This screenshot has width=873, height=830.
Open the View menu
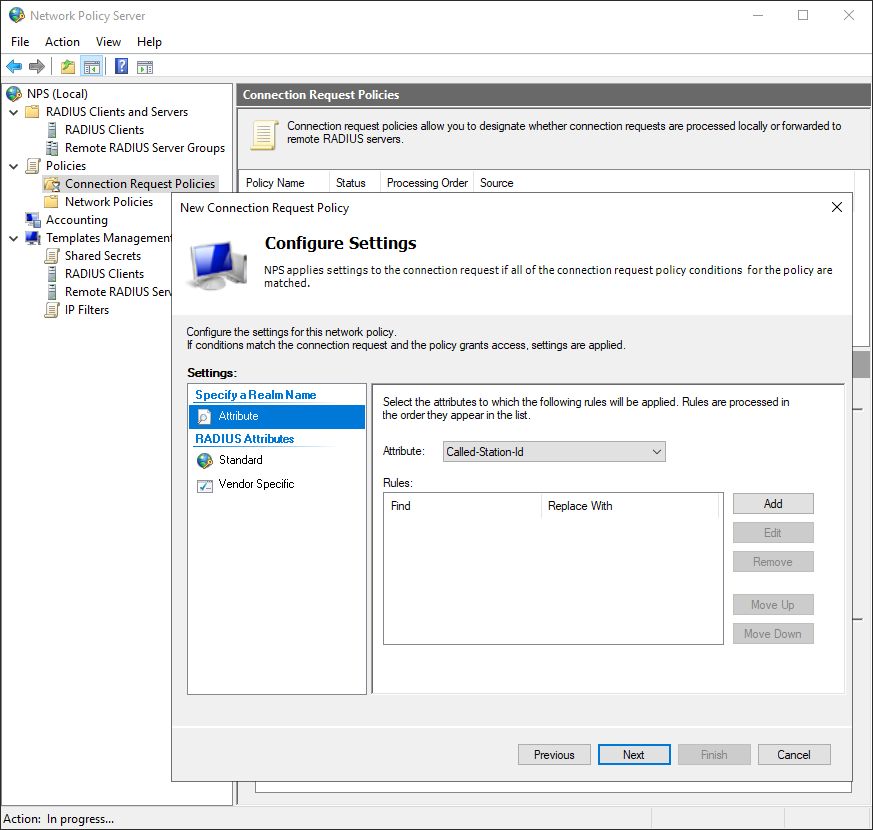click(108, 42)
